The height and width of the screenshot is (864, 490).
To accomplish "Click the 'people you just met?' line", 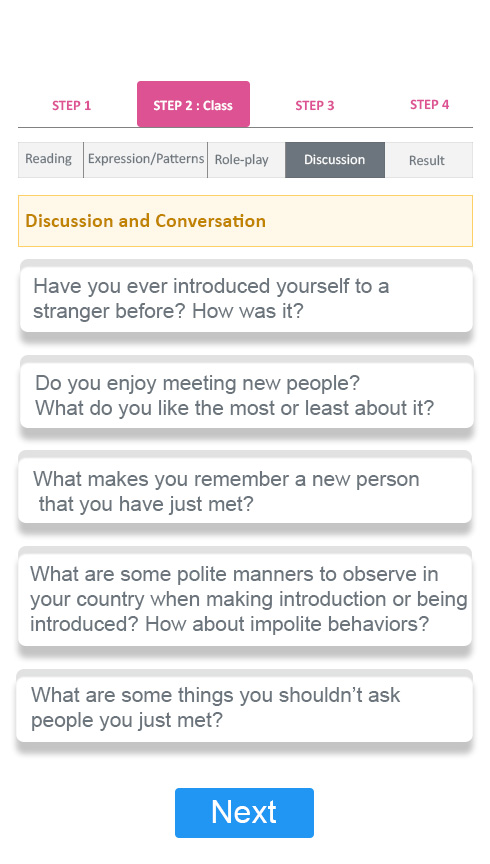I will click(127, 720).
